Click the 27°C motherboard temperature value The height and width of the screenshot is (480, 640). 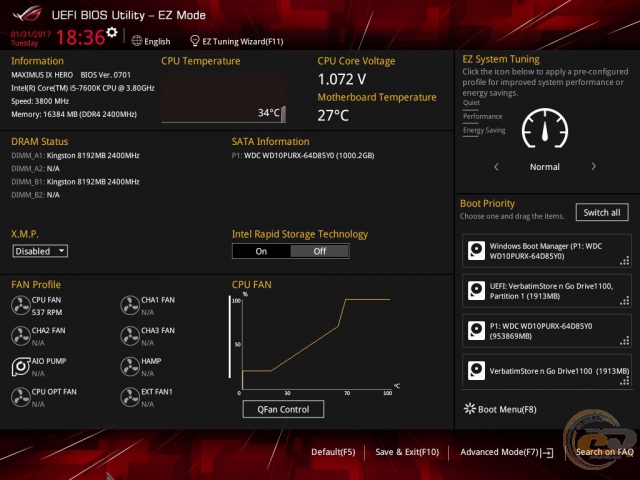pyautogui.click(x=333, y=116)
